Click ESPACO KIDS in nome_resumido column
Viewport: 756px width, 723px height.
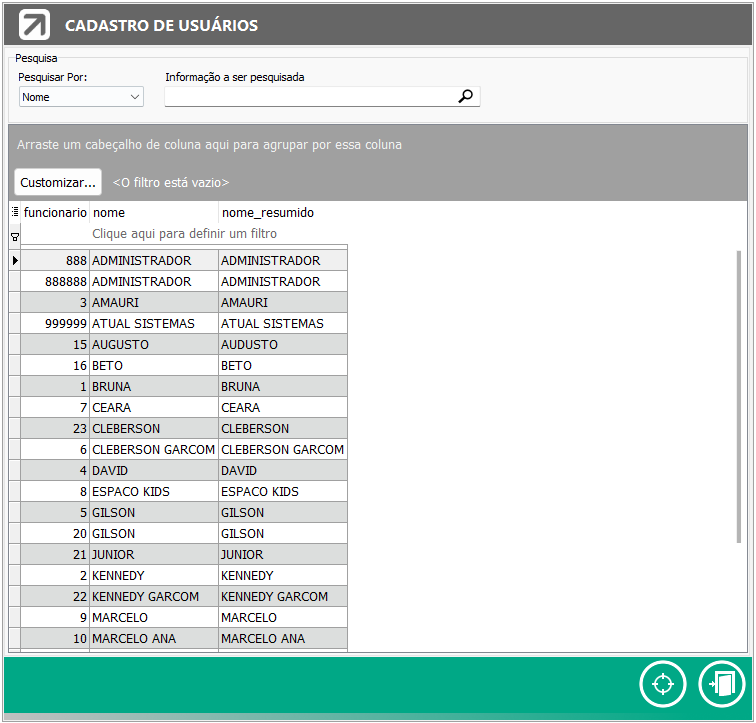(x=283, y=492)
